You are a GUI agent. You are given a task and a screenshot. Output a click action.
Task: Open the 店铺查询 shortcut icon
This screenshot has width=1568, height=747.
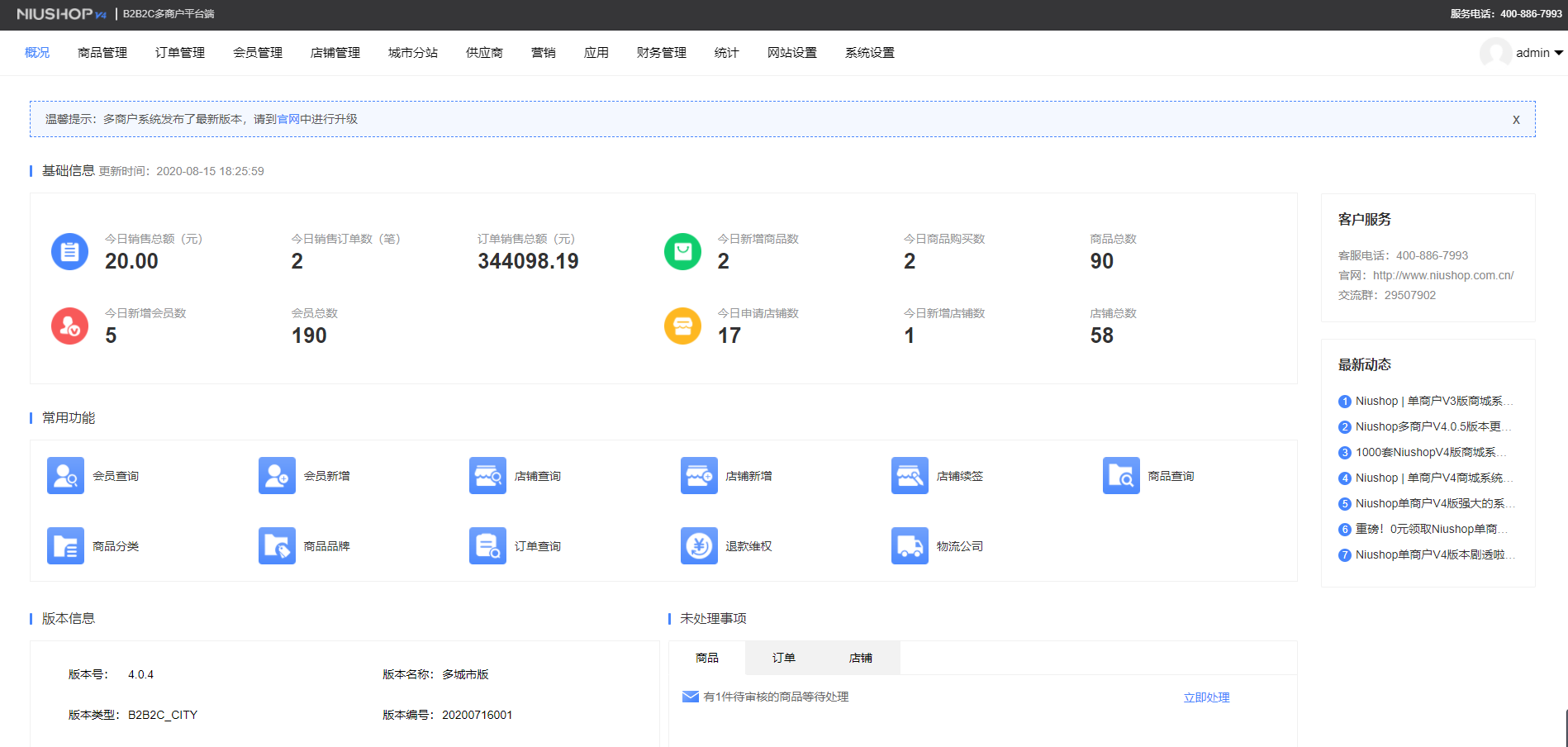pos(487,476)
